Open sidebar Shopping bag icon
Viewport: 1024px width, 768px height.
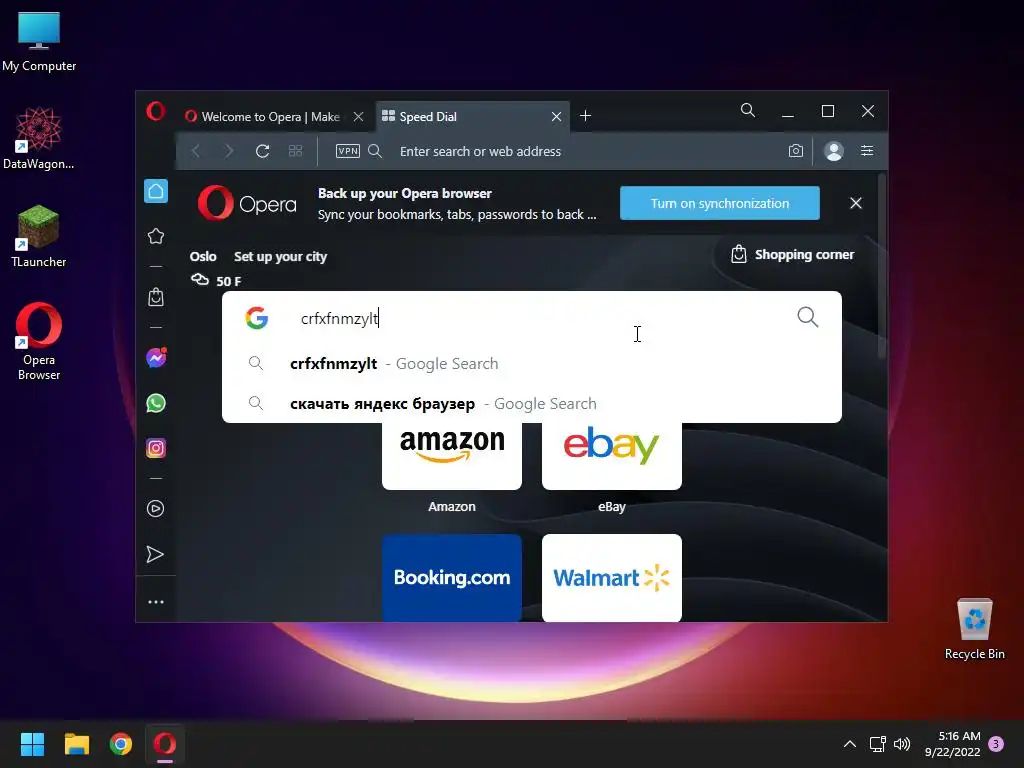tap(155, 297)
